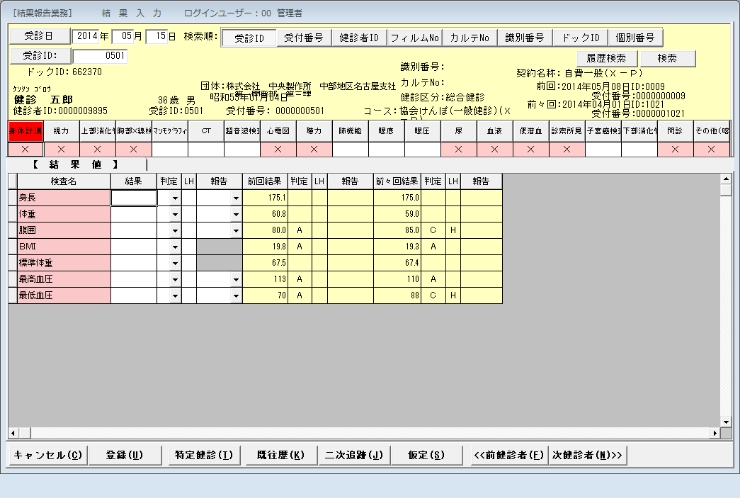Switch to the 問診 tab

(675, 131)
